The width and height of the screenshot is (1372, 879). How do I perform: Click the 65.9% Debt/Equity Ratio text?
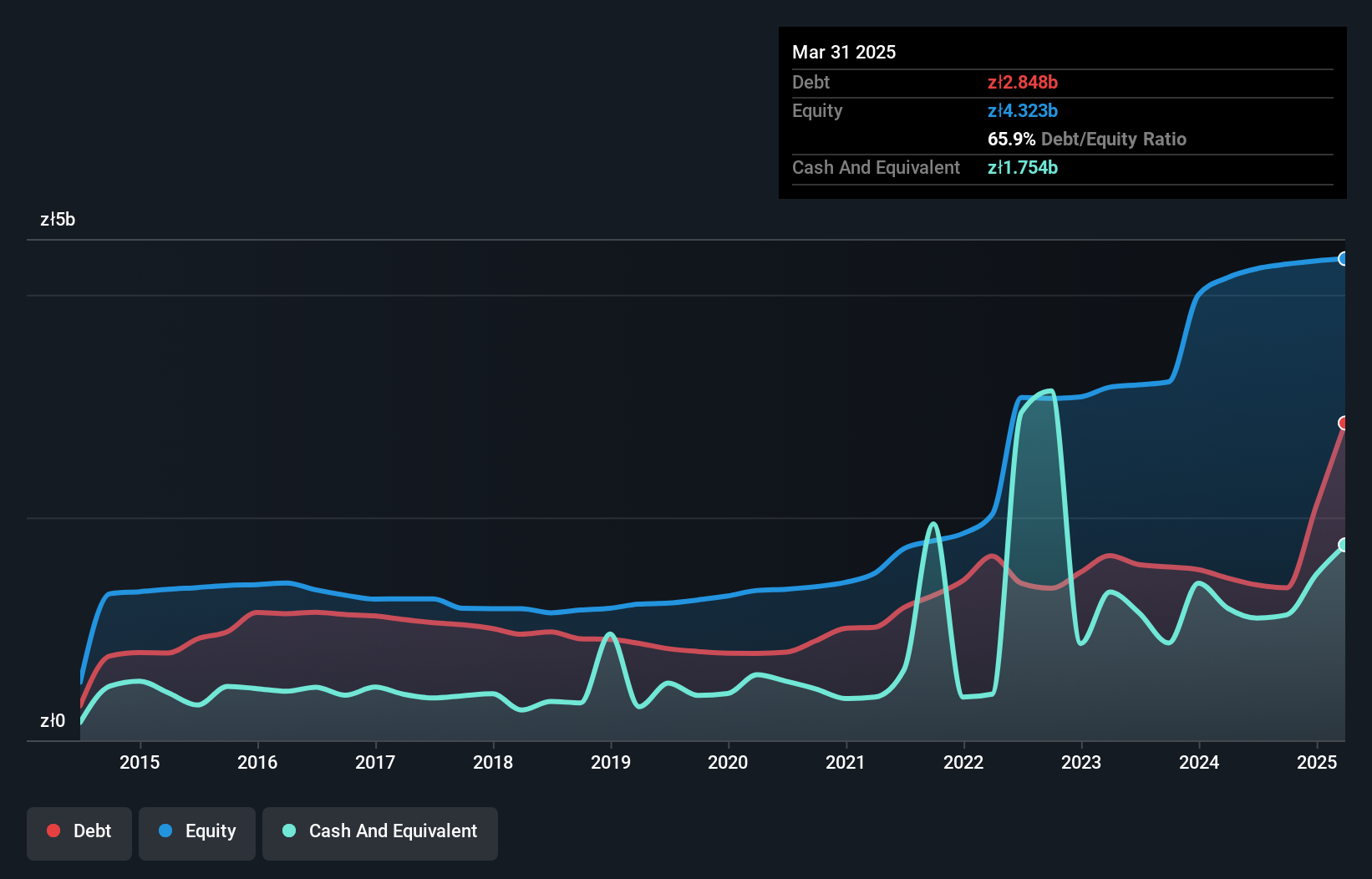pos(1087,139)
